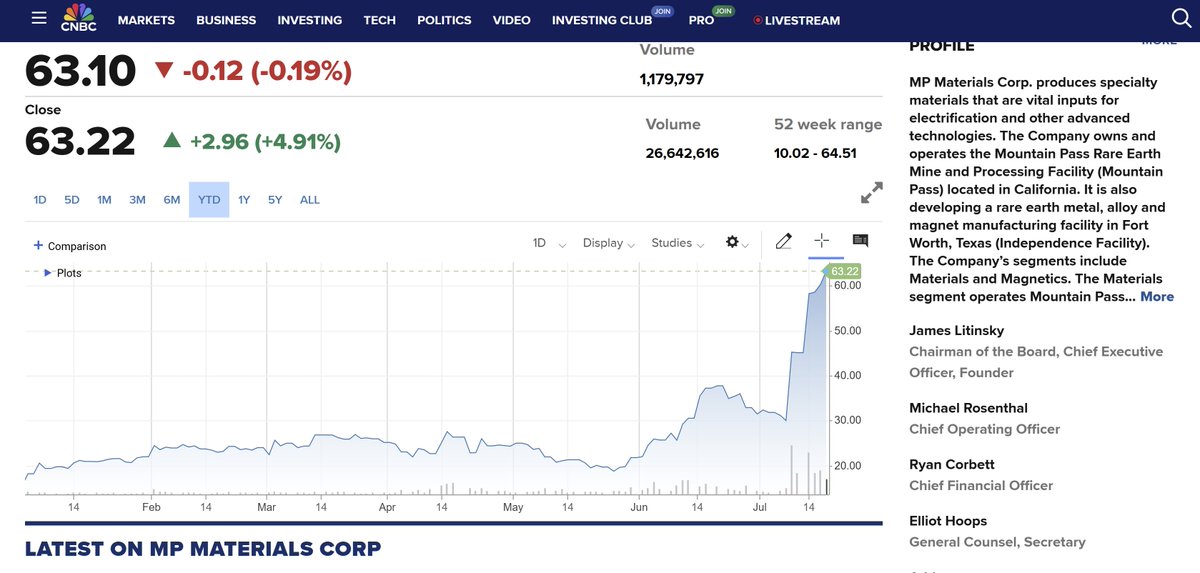Select the 6M time range
This screenshot has height=573, width=1200.
172,200
